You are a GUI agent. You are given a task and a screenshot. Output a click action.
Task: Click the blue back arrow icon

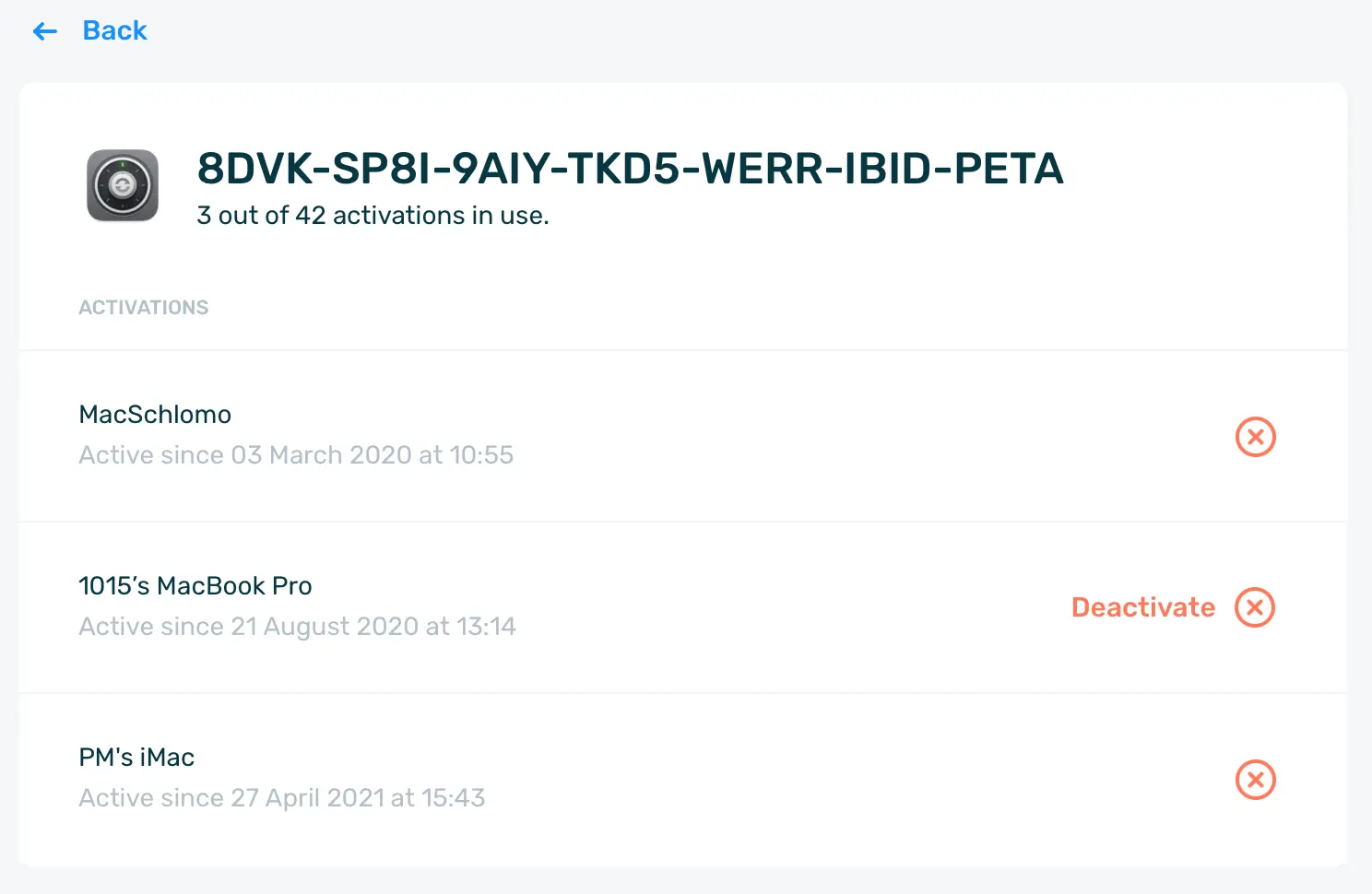coord(44,31)
